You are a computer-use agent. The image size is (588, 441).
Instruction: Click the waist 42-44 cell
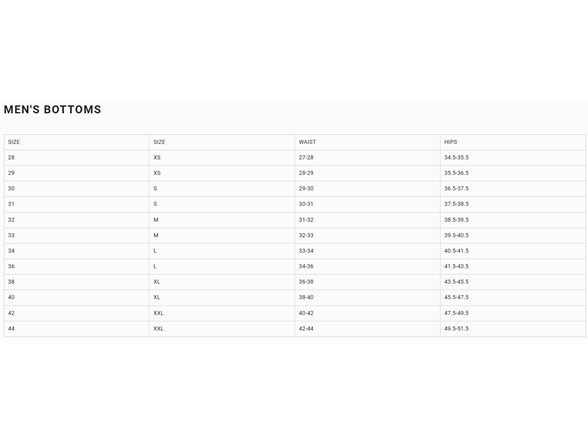coord(368,329)
